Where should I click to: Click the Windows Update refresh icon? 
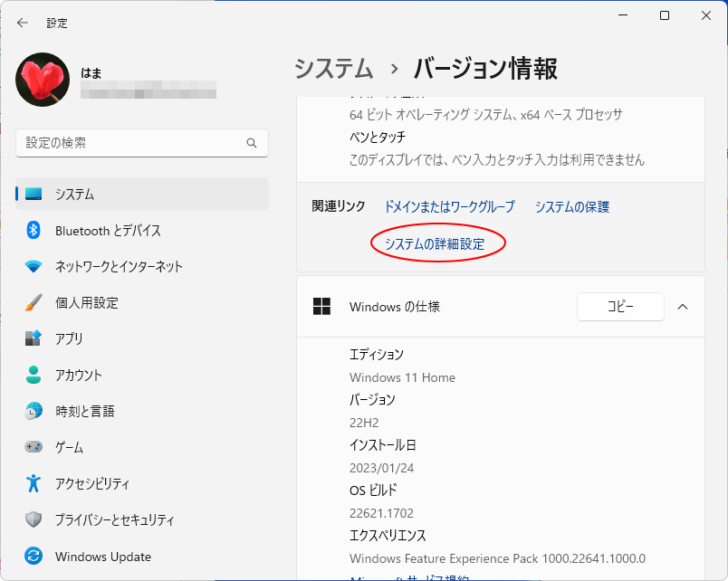33,556
